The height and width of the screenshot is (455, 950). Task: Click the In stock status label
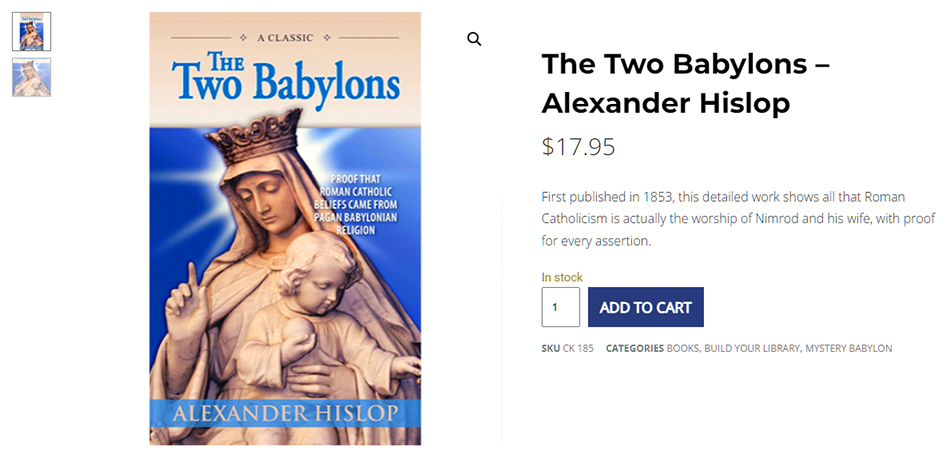click(x=562, y=277)
